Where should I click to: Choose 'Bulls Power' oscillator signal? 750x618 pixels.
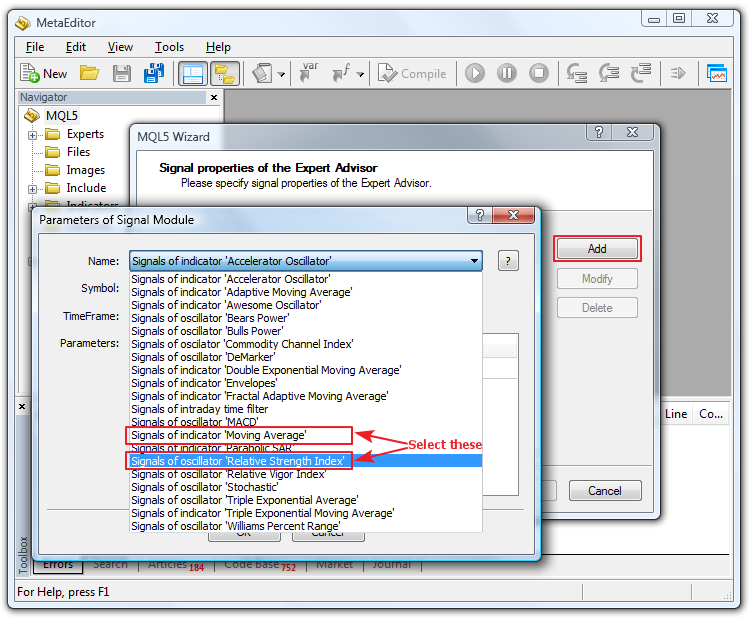306,331
